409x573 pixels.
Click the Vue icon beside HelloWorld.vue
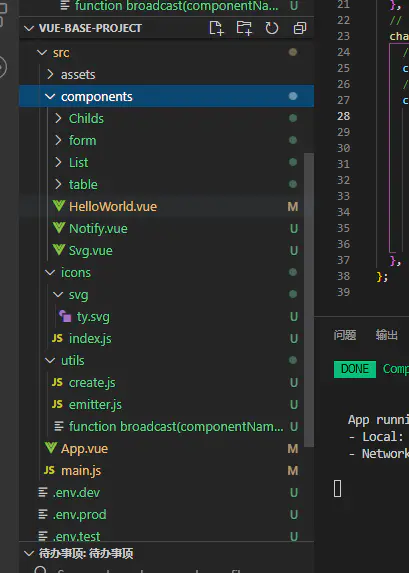(59, 206)
